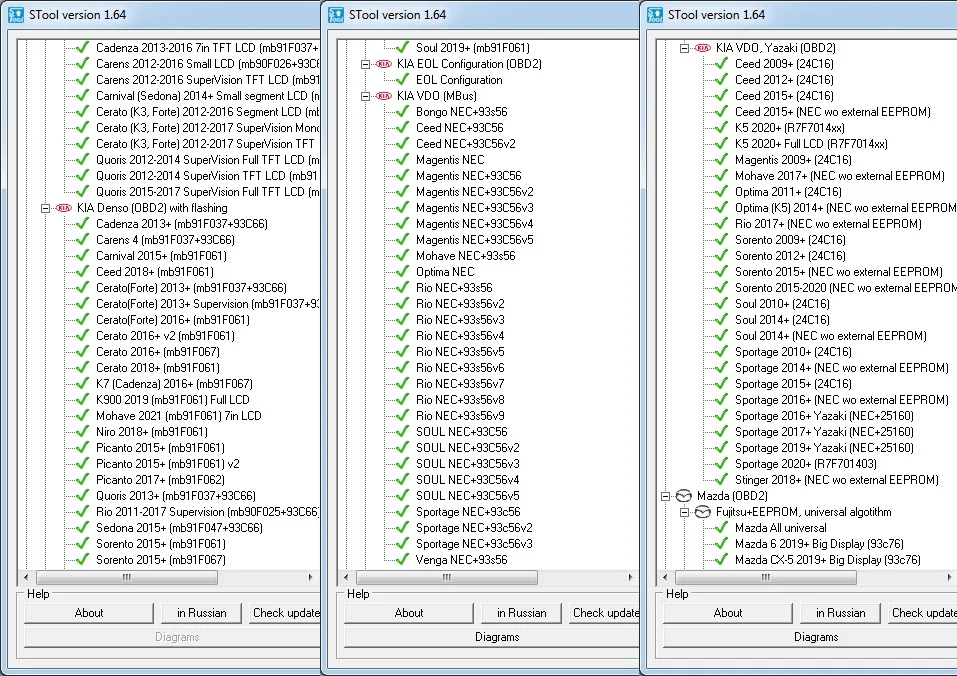Screen dimensions: 957x676
Task: Click About button in left window
Action: [x=89, y=613]
